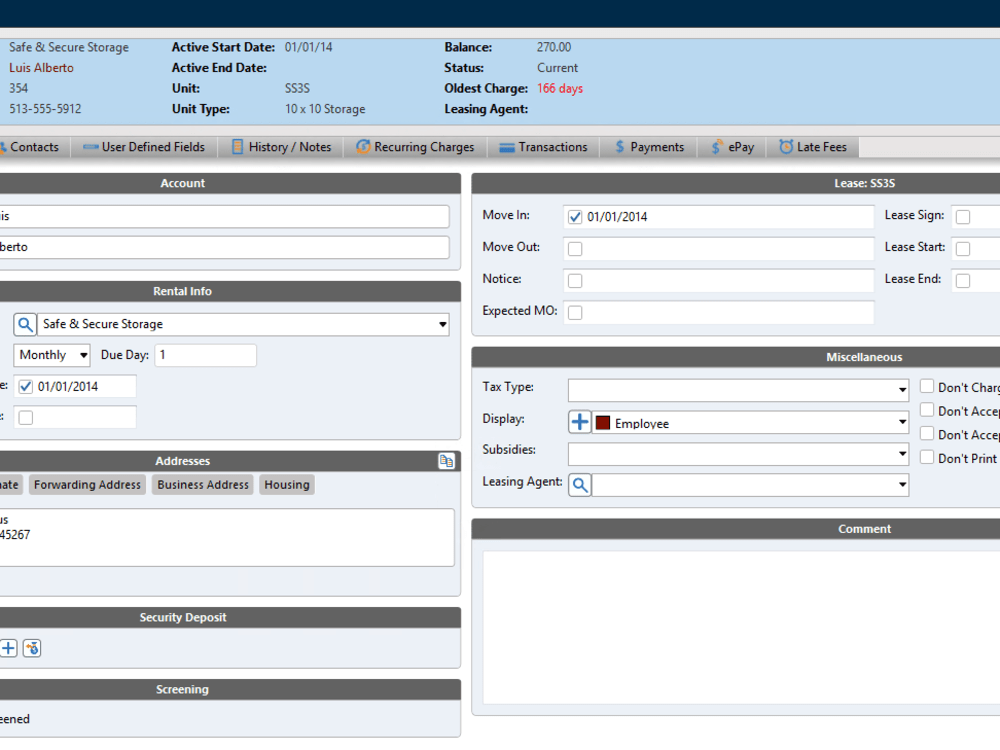This screenshot has width=1000, height=750.
Task: Uncheck the Move In date checkbox
Action: pyautogui.click(x=575, y=217)
